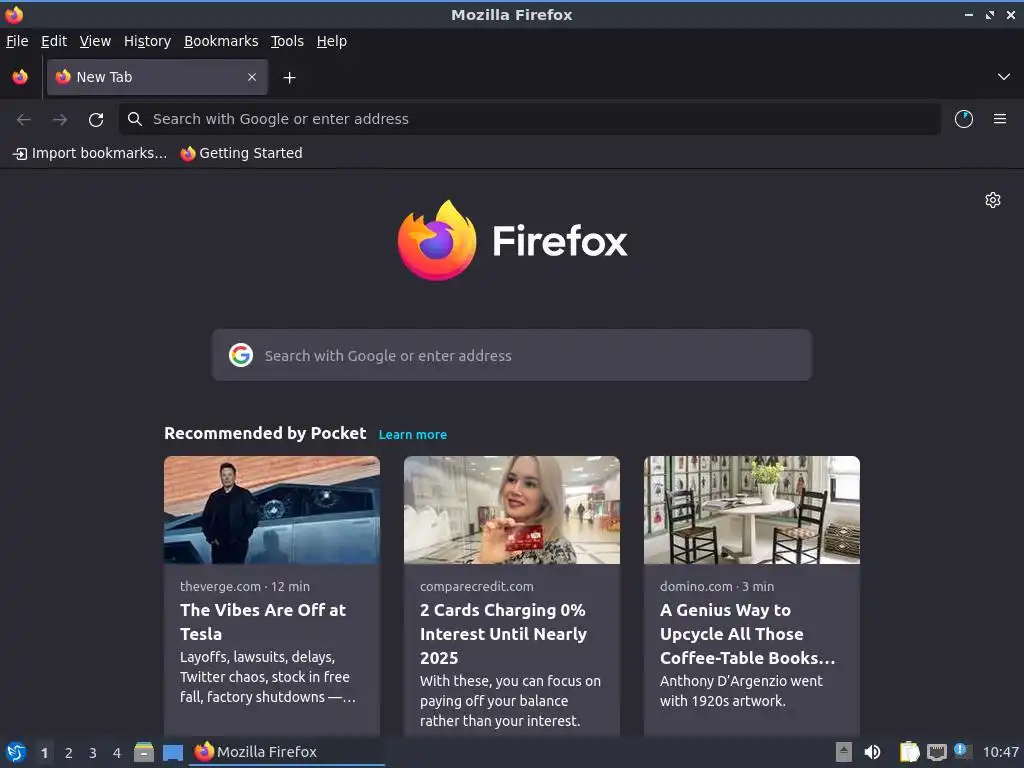Open 2 Cards Charging 0% Interest headline
Viewport: 1024px width, 768px height.
[x=504, y=633]
